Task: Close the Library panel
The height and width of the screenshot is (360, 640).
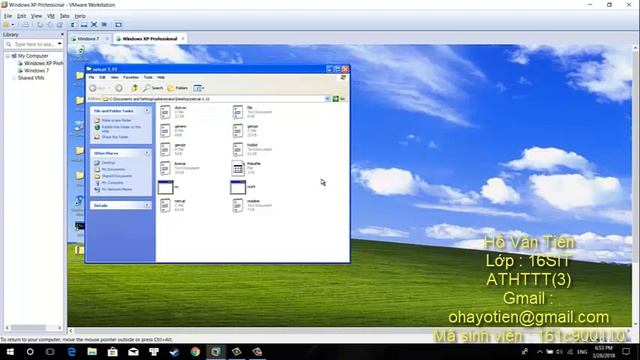Action: (x=62, y=35)
